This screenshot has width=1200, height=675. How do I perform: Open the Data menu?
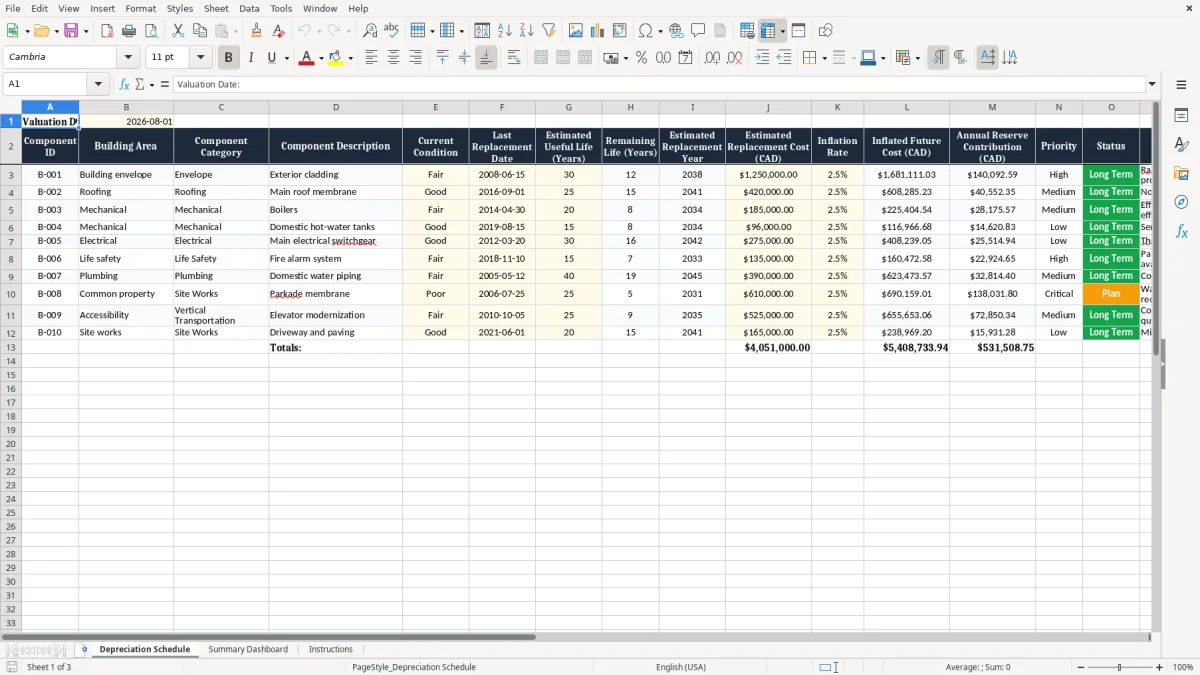[249, 8]
